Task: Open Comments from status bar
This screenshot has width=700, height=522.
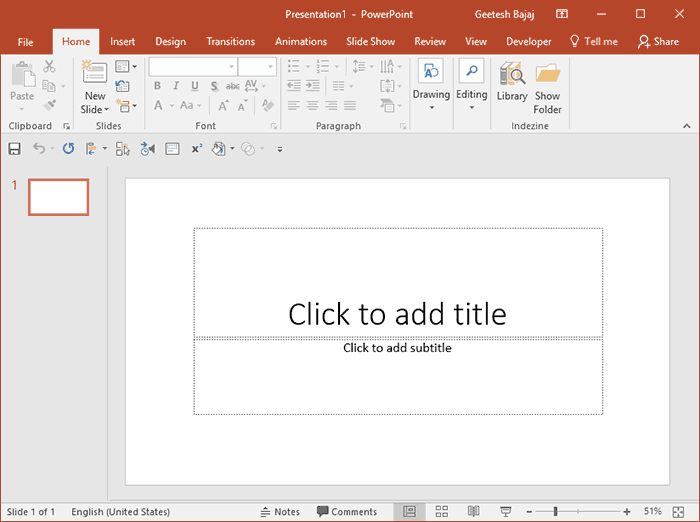Action: click(347, 512)
